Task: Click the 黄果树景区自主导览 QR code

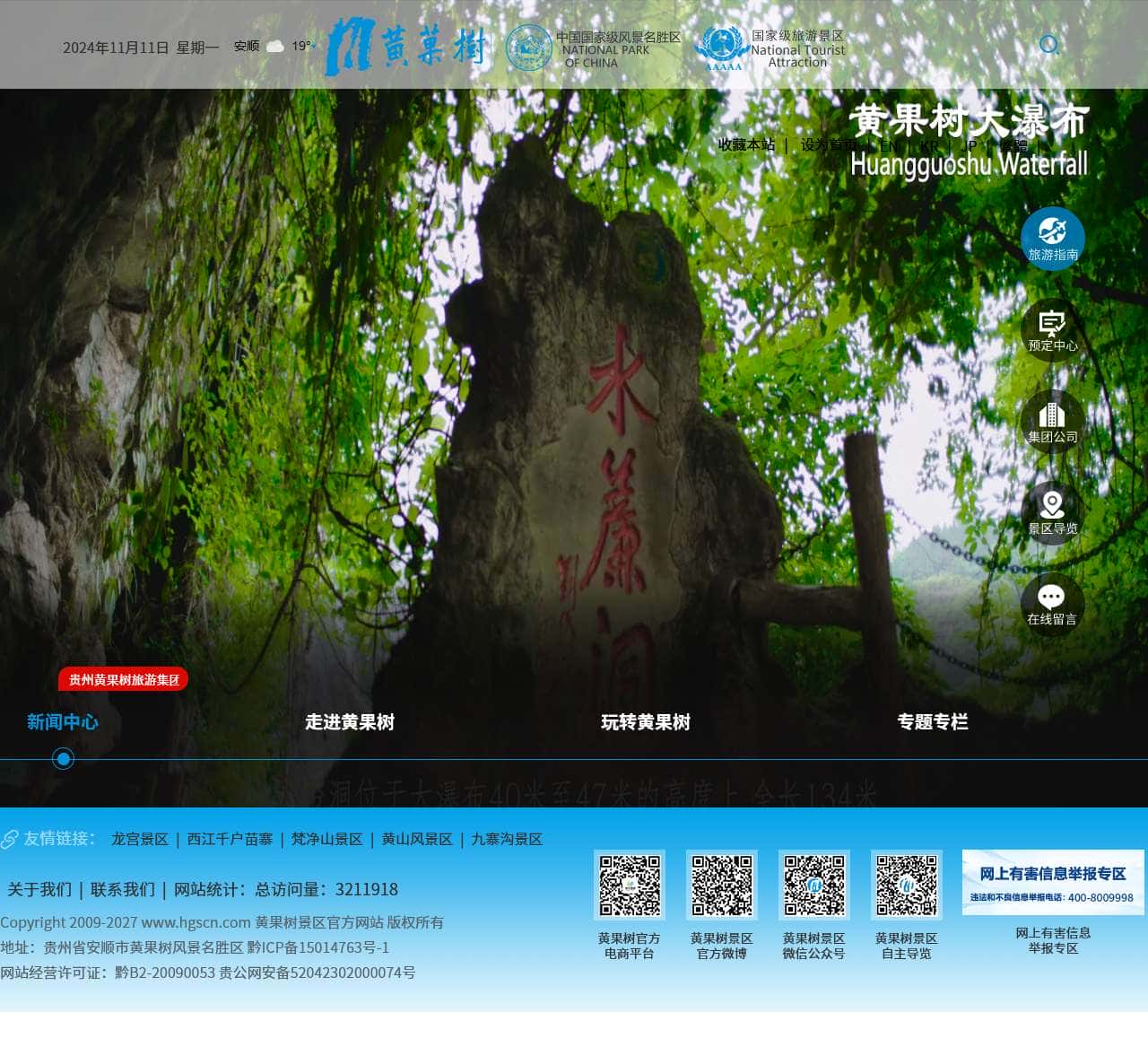Action: coord(907,885)
